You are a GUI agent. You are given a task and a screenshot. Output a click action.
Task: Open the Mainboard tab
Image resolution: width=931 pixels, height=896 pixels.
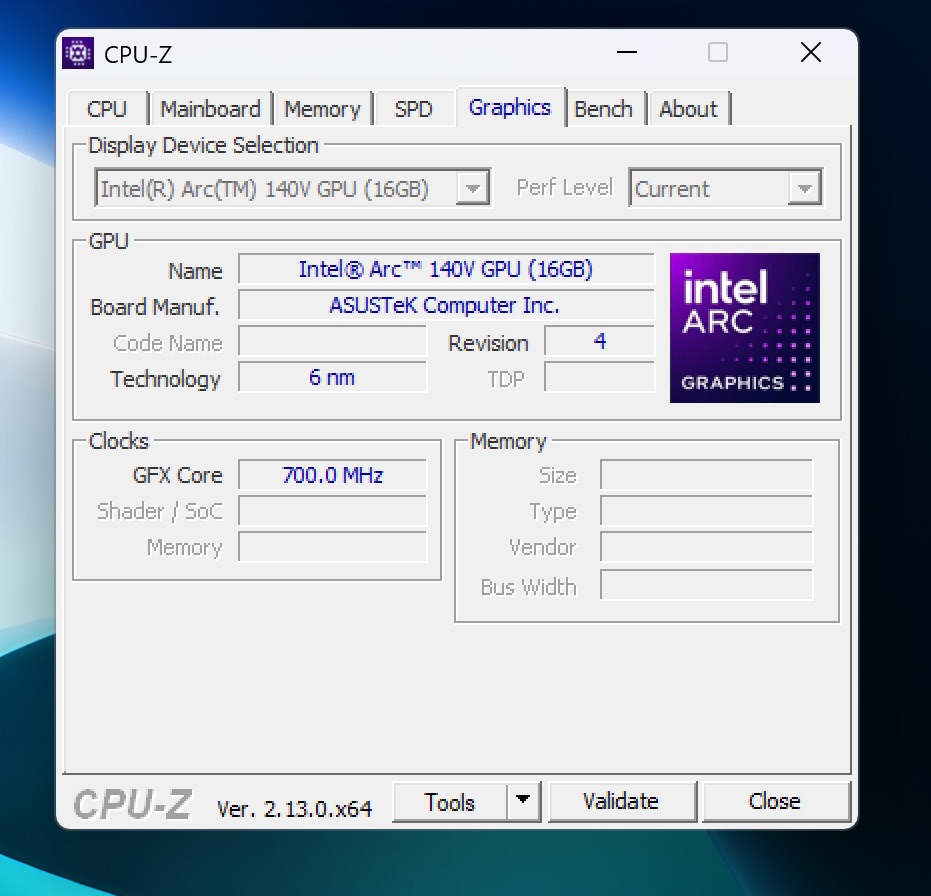(210, 109)
